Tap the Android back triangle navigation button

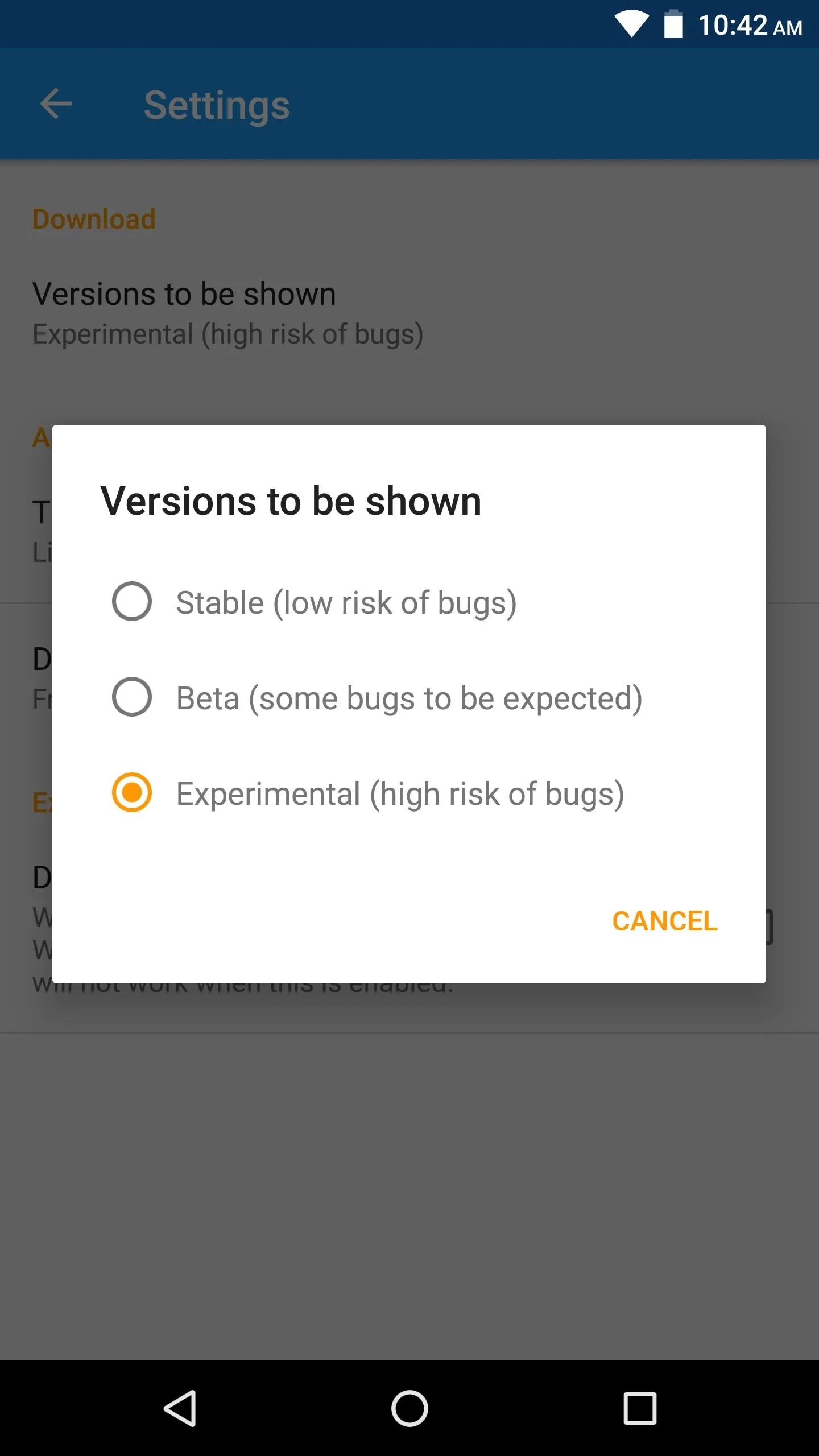[180, 1408]
